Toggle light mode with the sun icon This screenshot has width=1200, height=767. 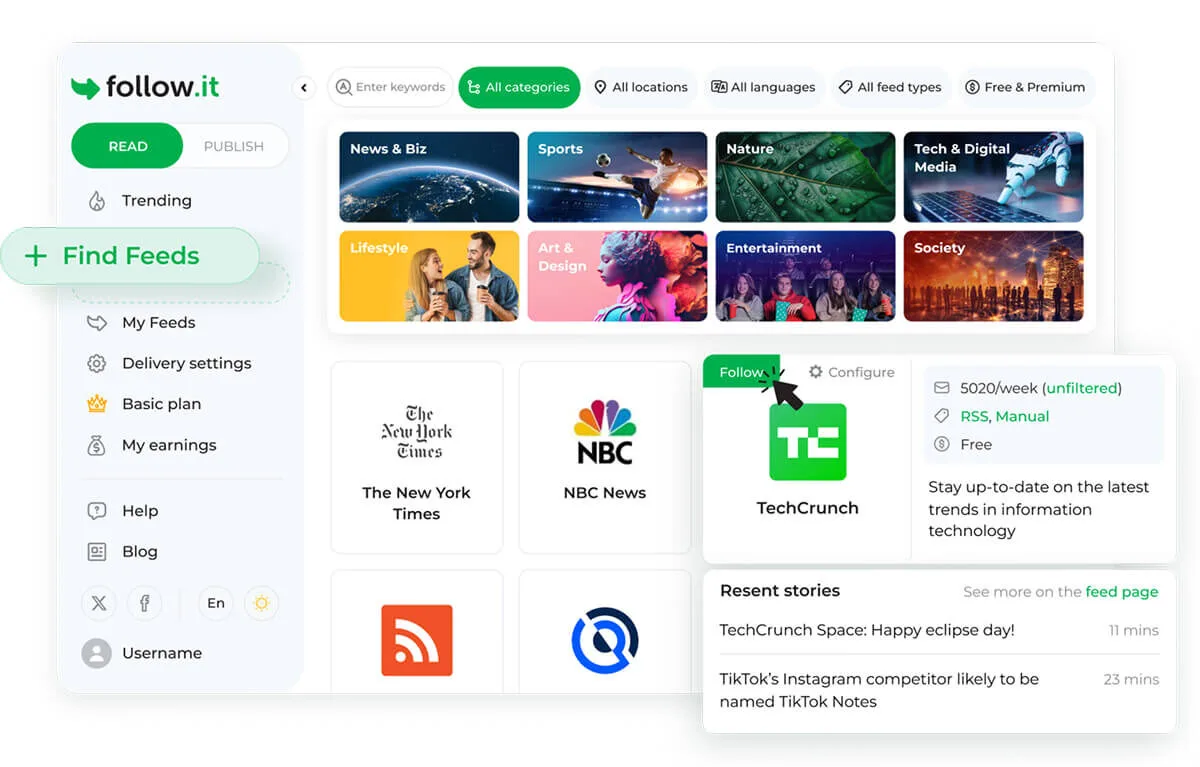(262, 603)
